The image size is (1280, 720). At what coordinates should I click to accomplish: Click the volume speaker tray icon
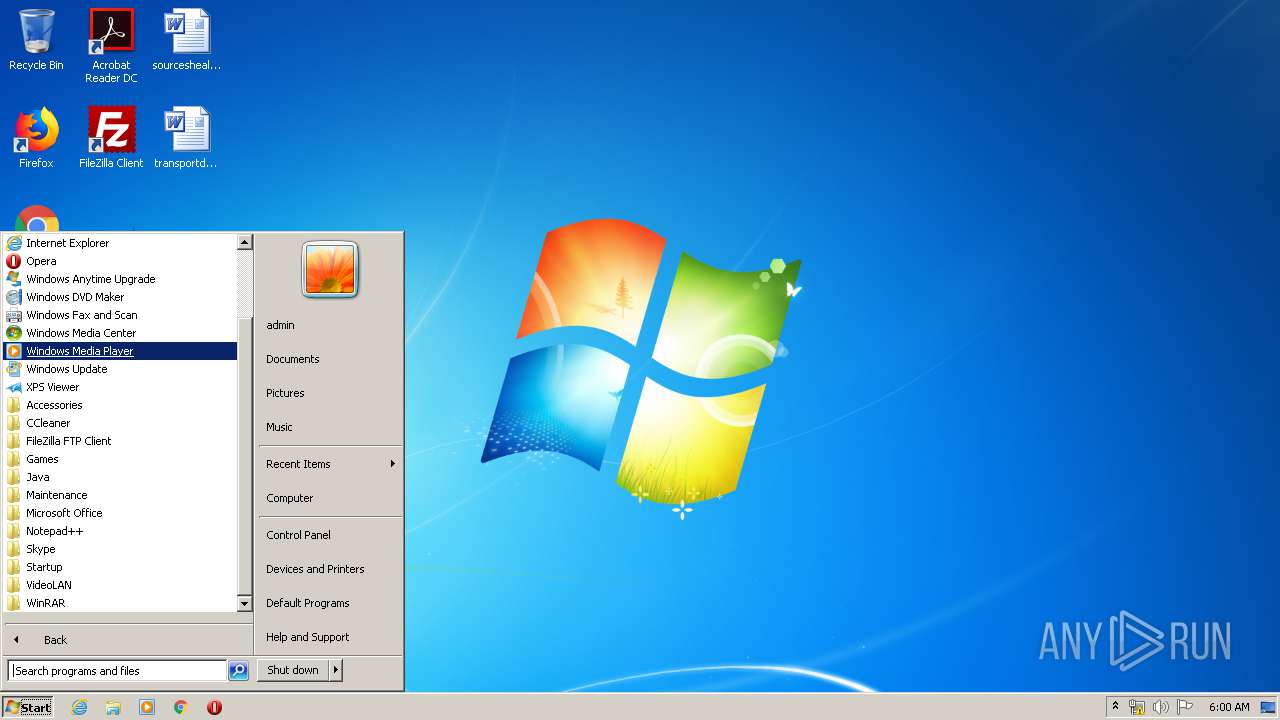pos(1161,707)
